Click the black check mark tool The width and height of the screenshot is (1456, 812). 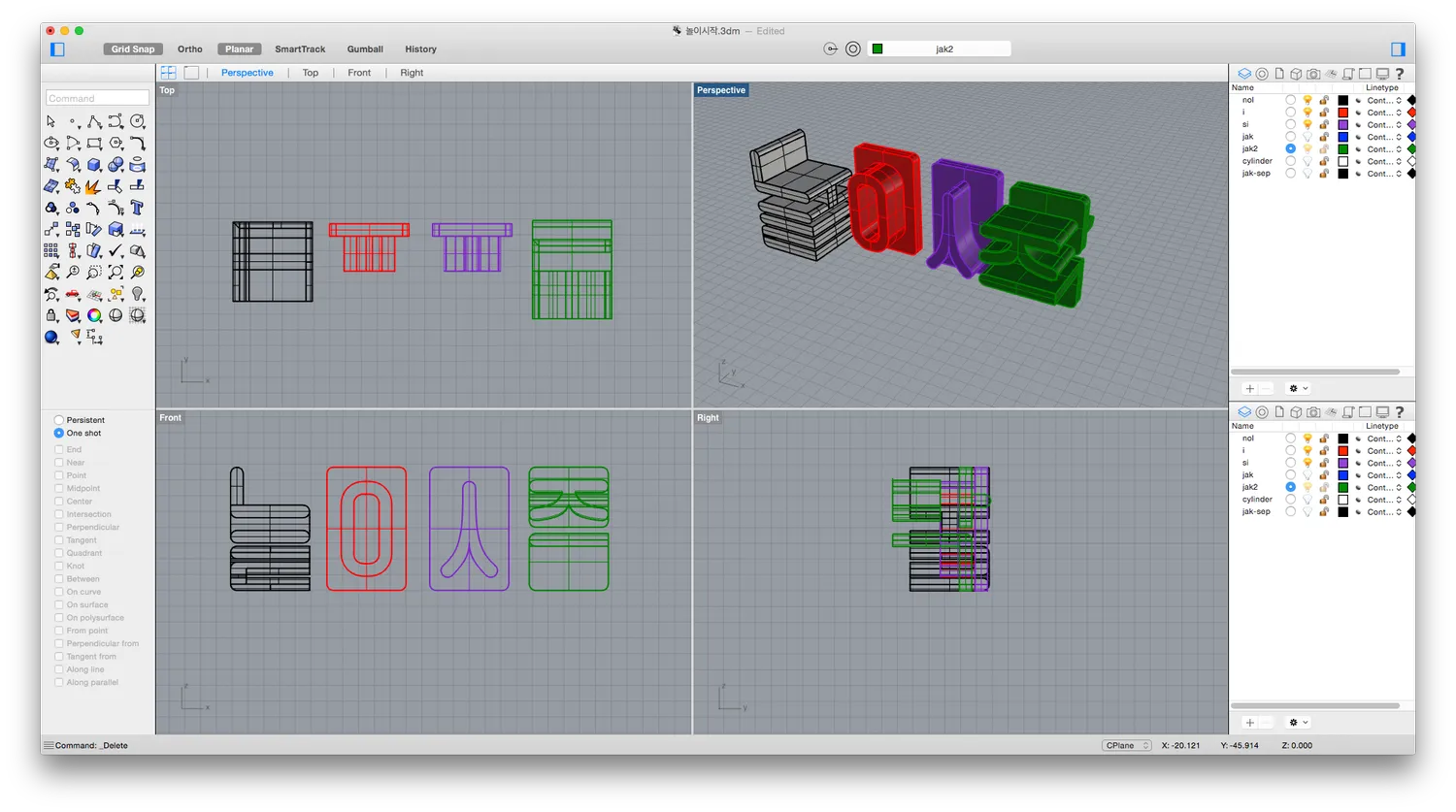click(x=116, y=250)
